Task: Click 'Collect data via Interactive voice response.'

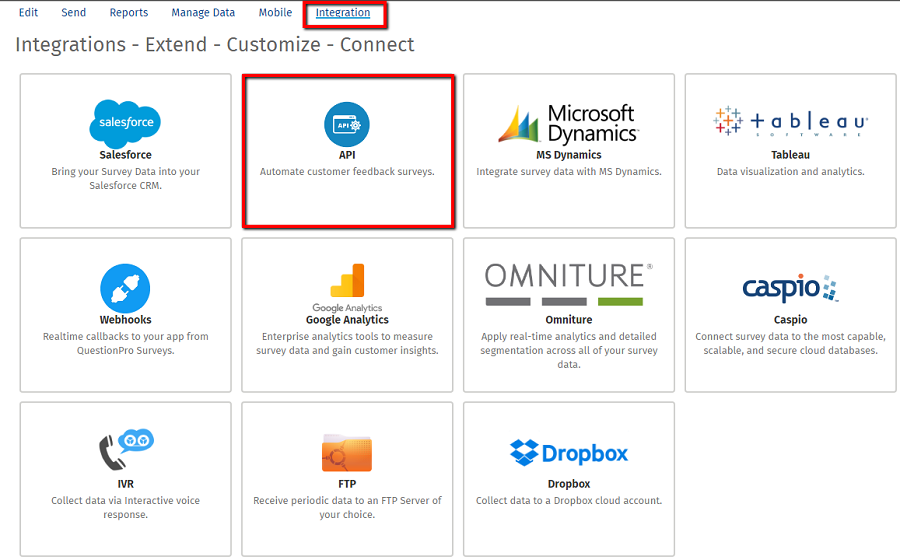Action: point(125,507)
